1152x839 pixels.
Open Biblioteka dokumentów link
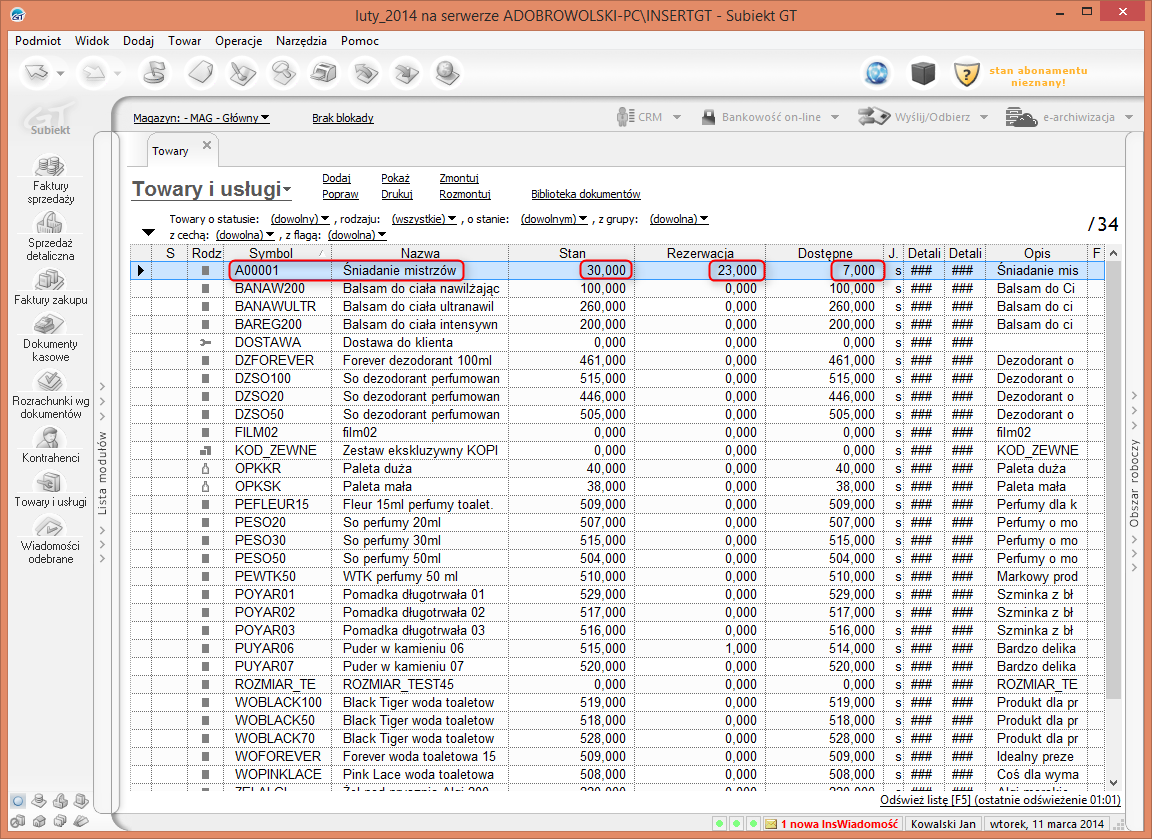coord(586,195)
